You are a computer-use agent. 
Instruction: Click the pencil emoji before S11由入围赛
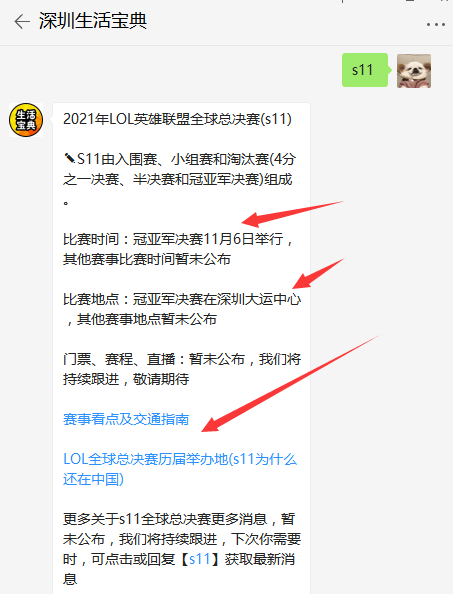70,158
